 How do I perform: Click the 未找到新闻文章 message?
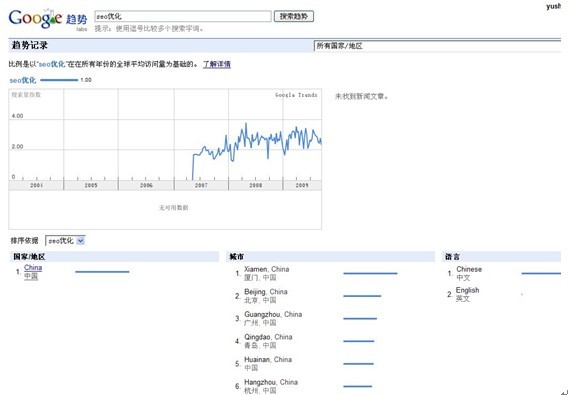(361, 96)
